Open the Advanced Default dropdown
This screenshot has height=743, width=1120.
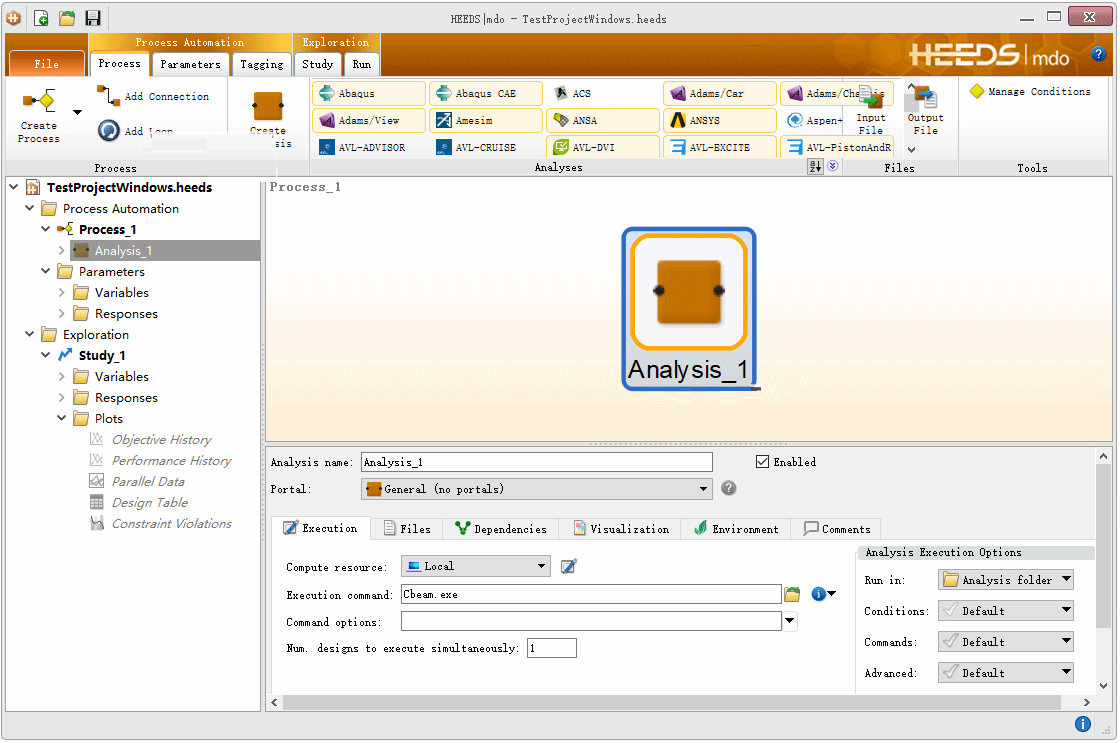point(1006,672)
